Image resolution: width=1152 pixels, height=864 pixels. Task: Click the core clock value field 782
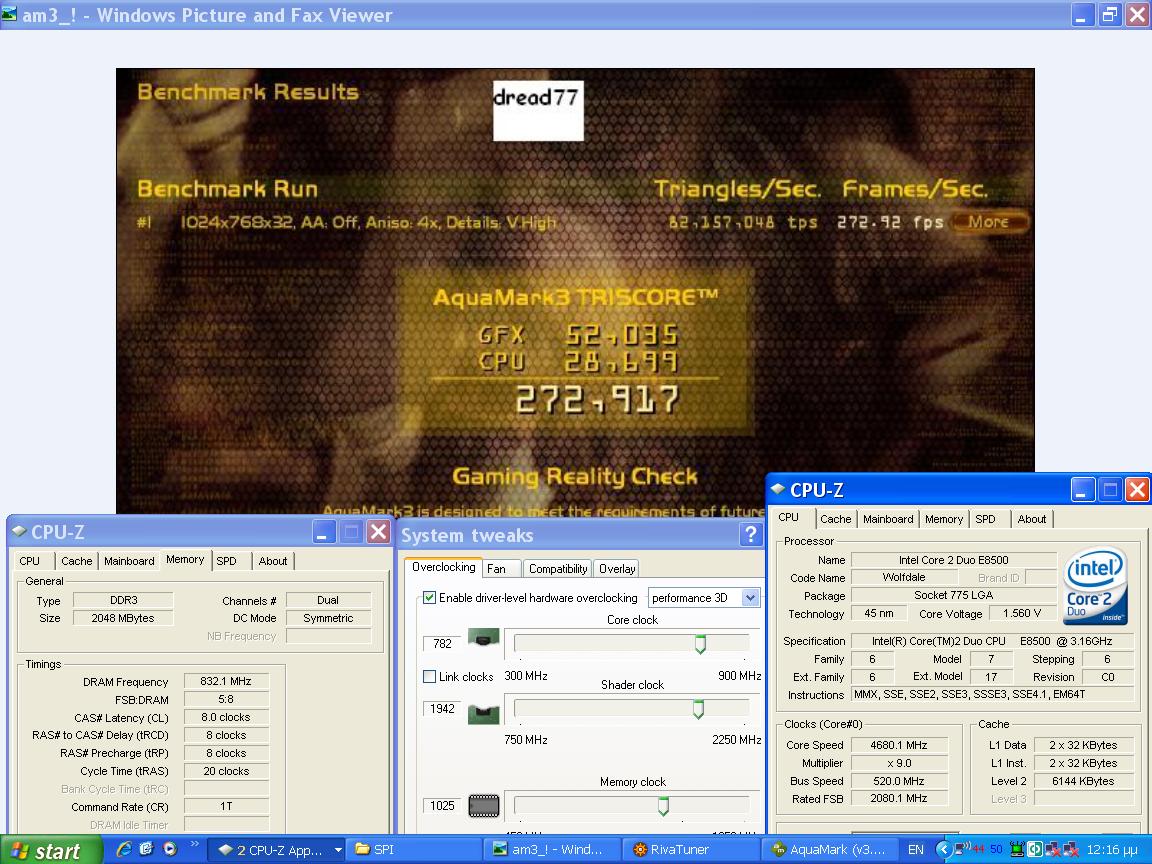click(x=442, y=644)
